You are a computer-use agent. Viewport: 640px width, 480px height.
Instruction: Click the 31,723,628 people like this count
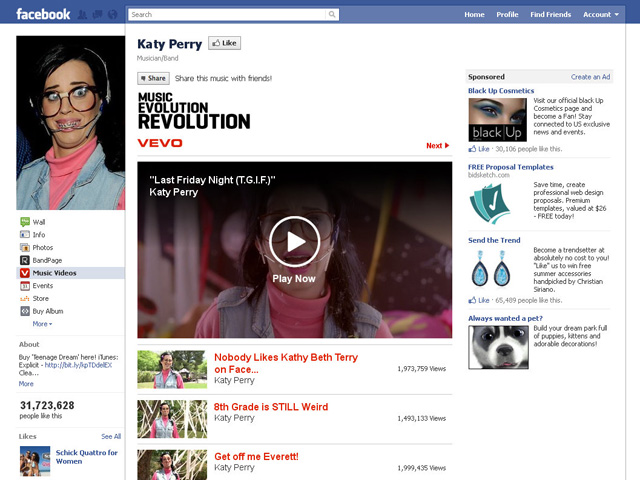(x=47, y=410)
